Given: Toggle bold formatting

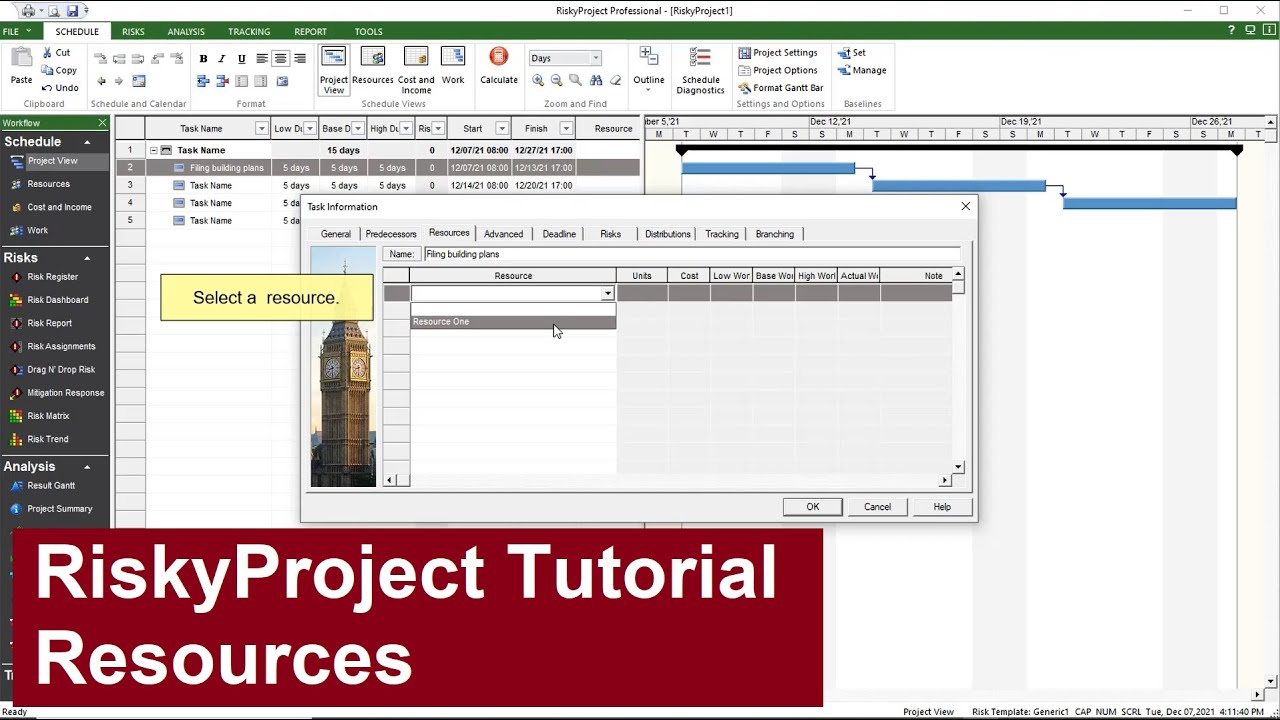Looking at the screenshot, I should point(204,59).
